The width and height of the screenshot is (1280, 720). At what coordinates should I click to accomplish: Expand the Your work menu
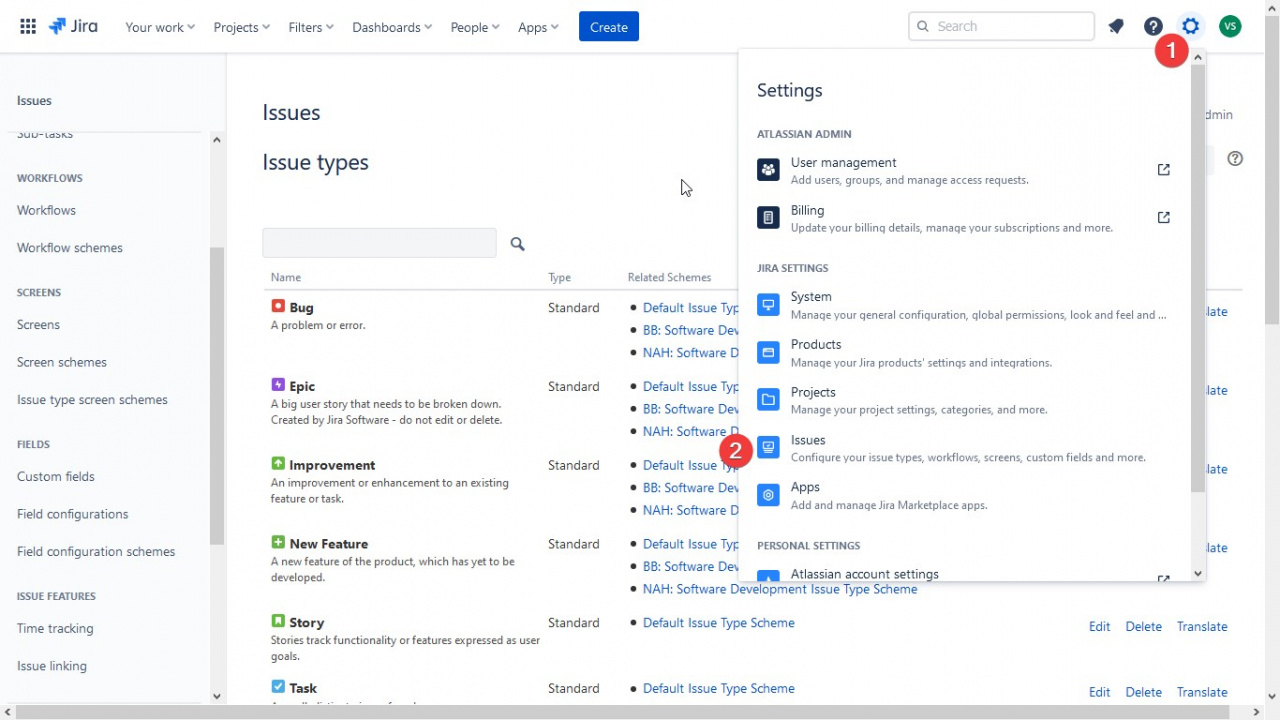(160, 27)
